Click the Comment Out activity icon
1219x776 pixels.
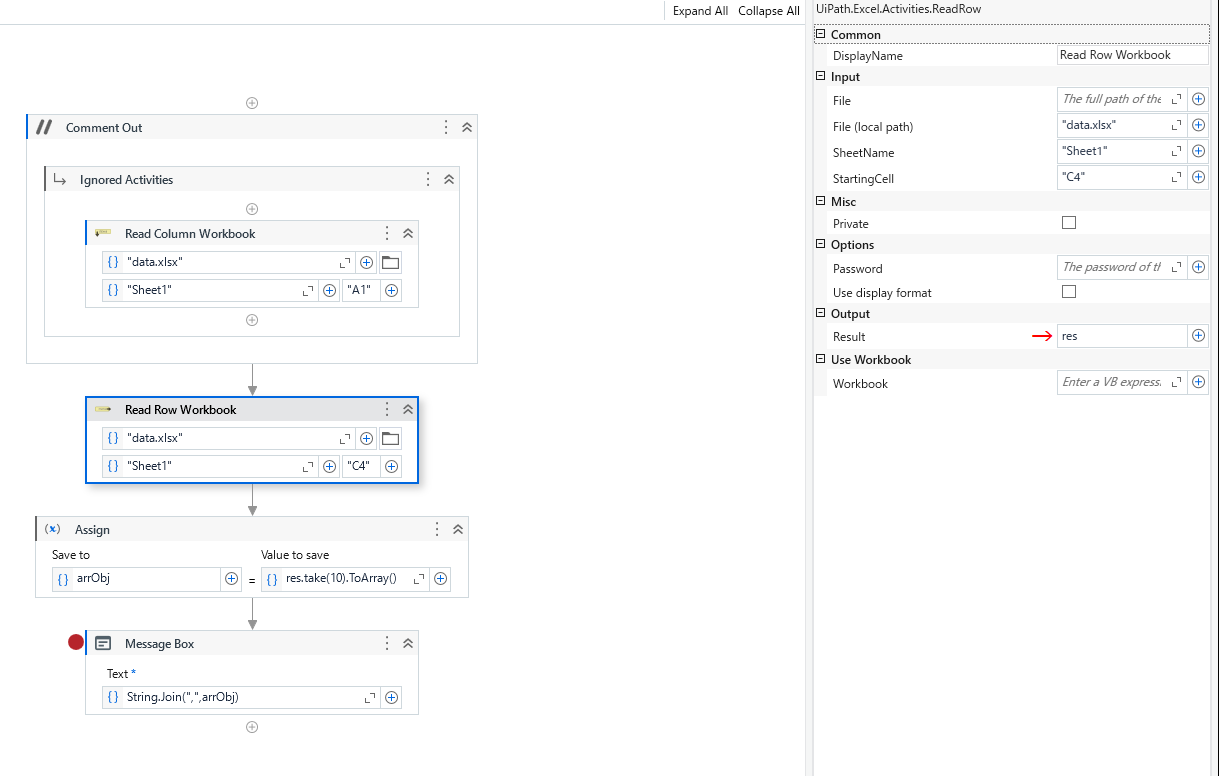click(43, 127)
